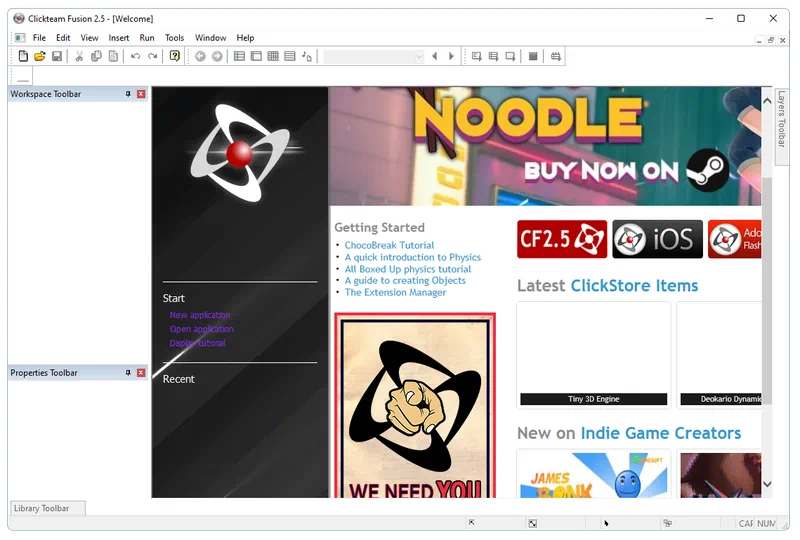Click the Clickteam logo in sidebar

(x=241, y=153)
